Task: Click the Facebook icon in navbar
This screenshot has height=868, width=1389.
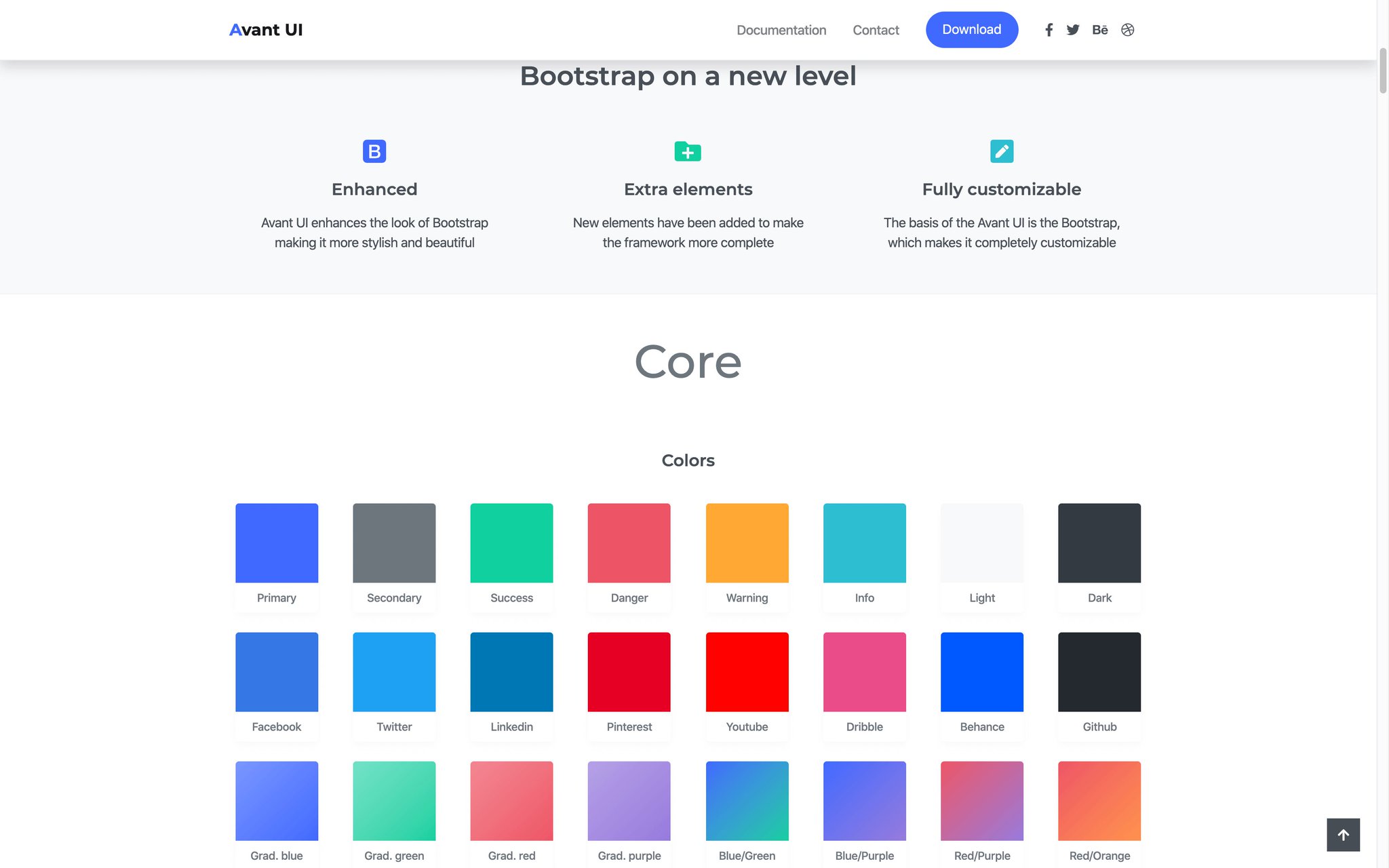Action: [x=1049, y=30]
